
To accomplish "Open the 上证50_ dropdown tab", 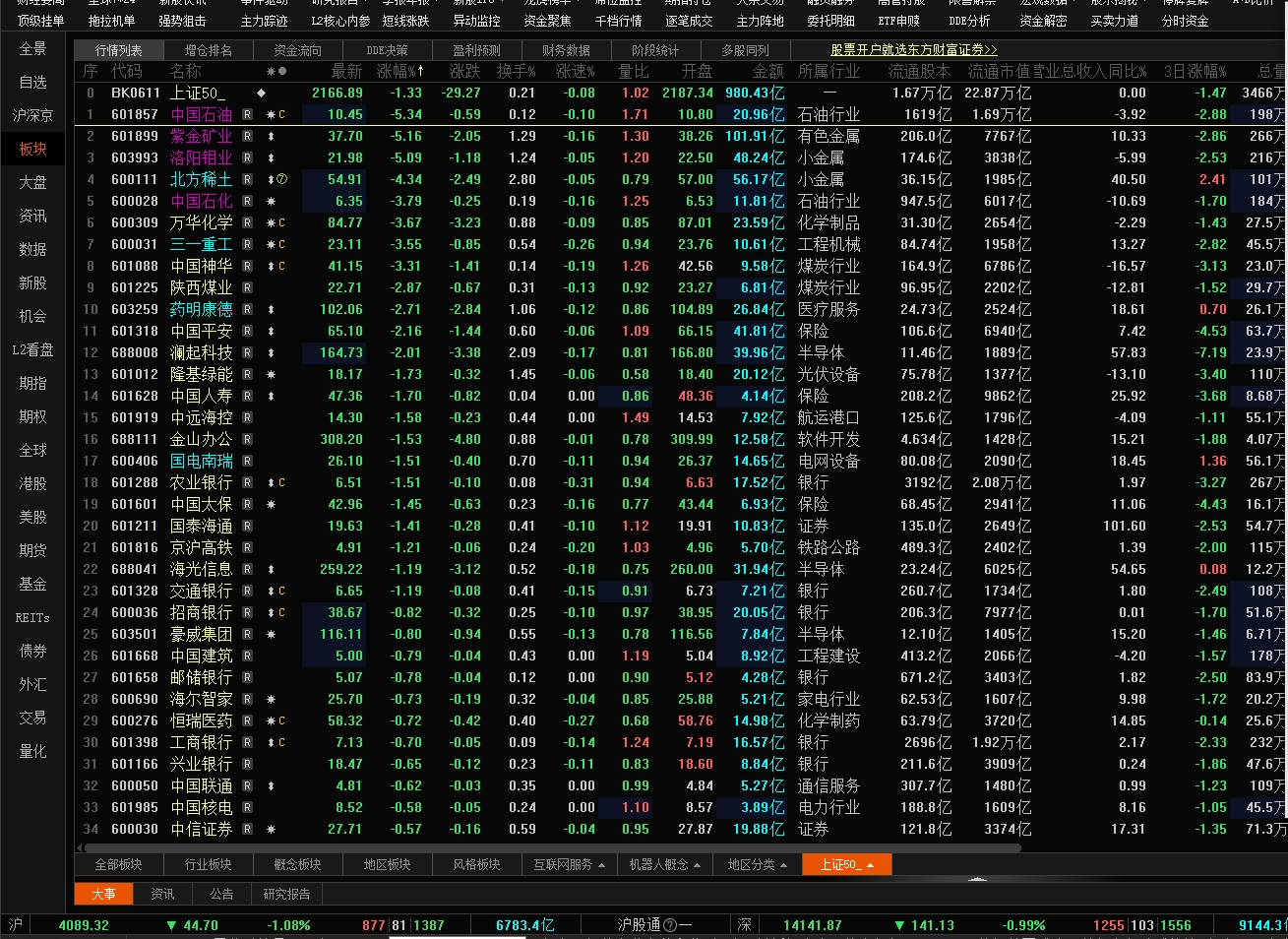I will 847,864.
